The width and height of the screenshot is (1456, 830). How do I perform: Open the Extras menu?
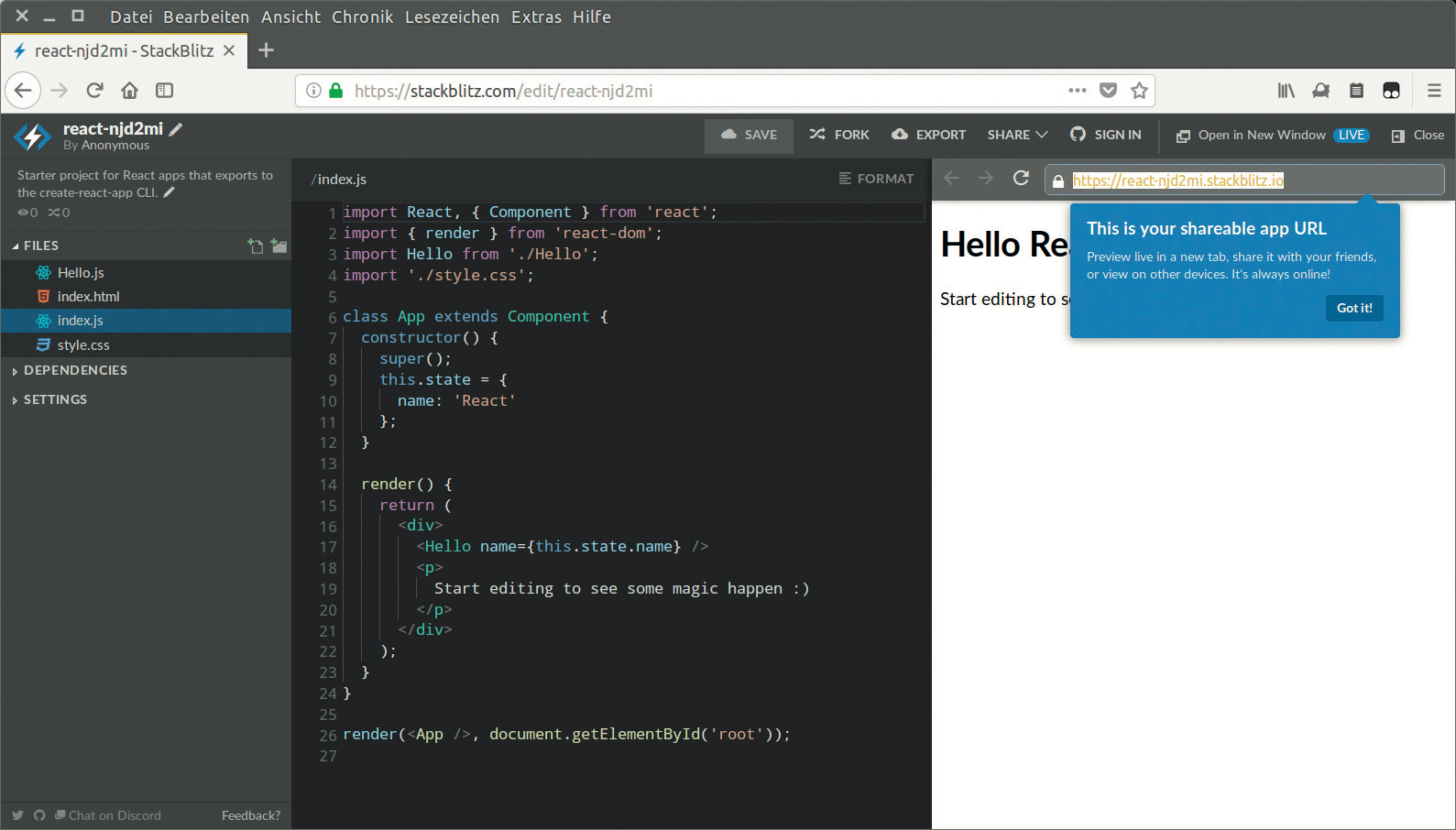tap(536, 16)
